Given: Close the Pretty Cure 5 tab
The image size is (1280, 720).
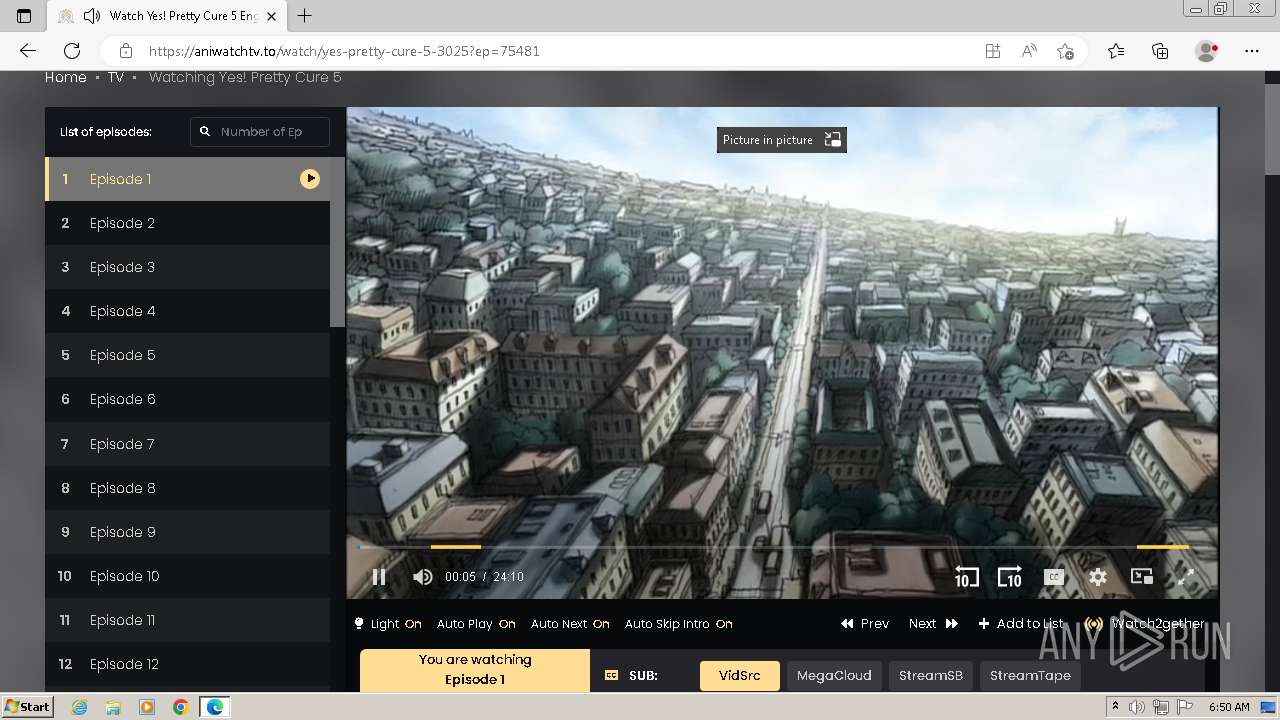Looking at the screenshot, I should 271,16.
